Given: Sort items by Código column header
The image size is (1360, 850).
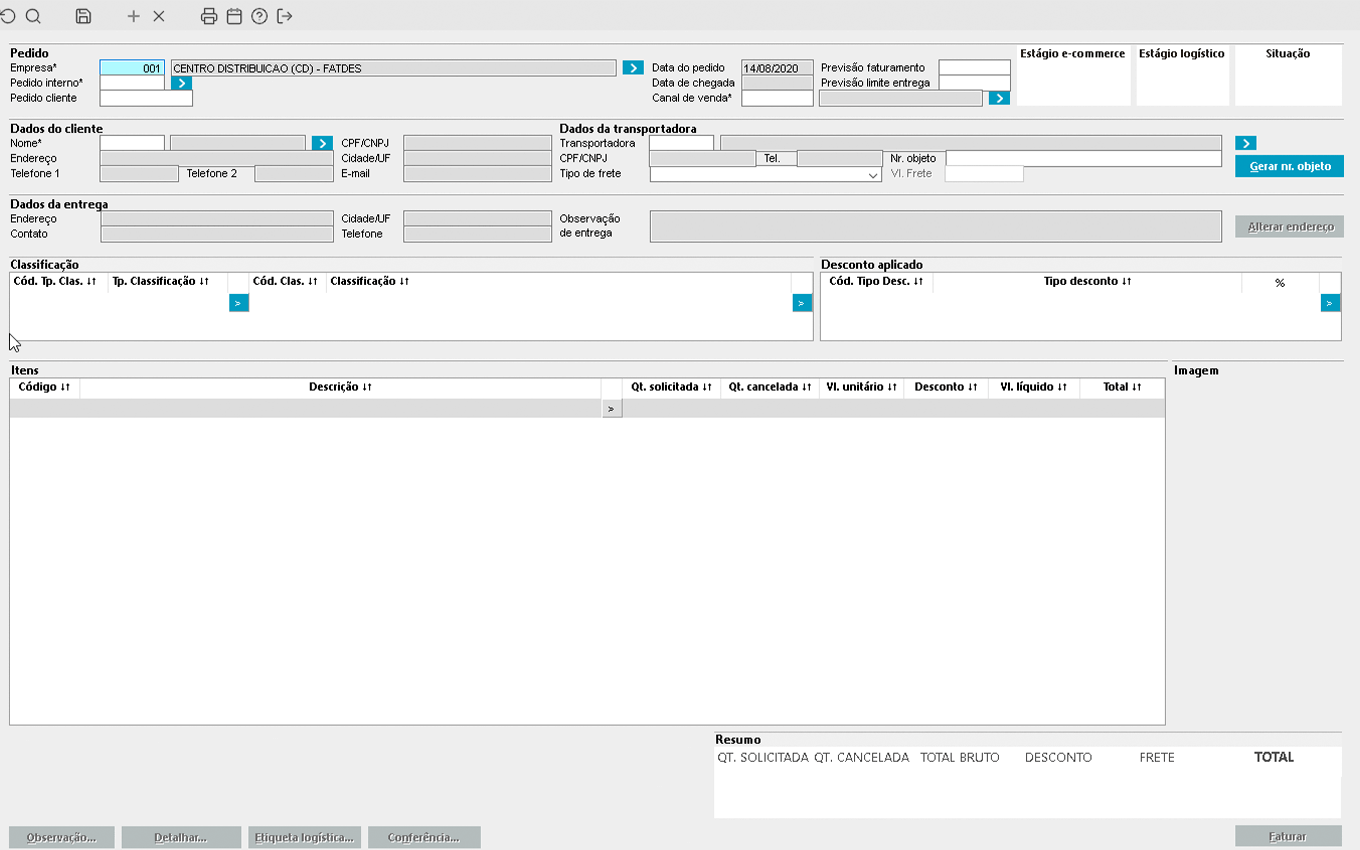Looking at the screenshot, I should point(44,387).
